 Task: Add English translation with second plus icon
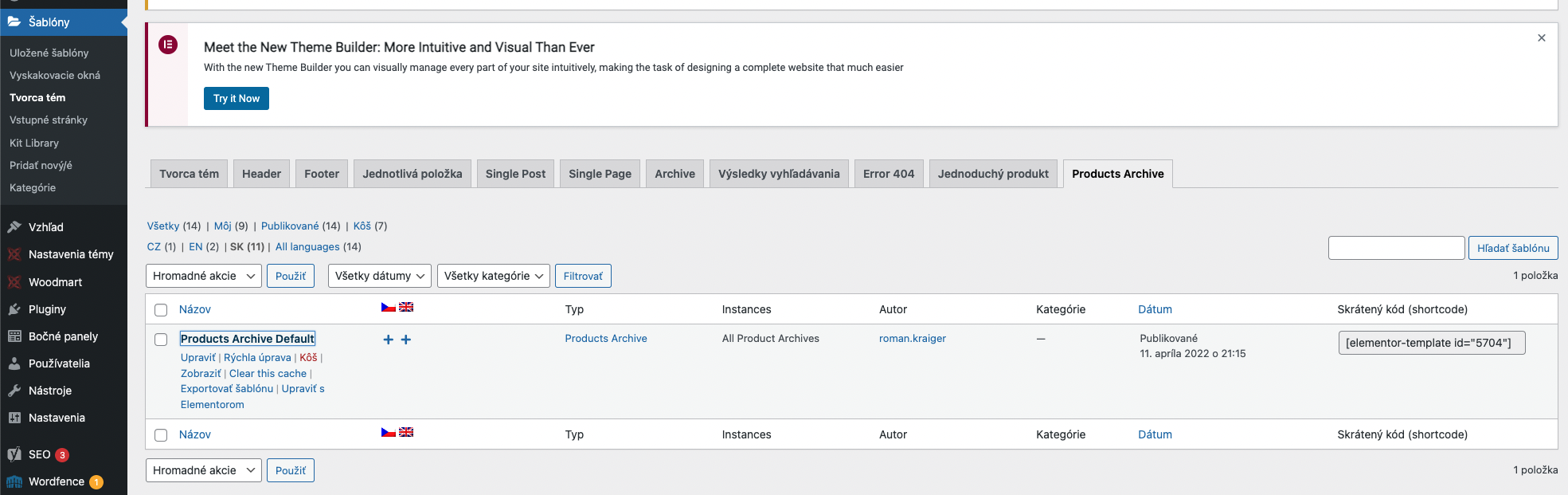[x=406, y=340]
